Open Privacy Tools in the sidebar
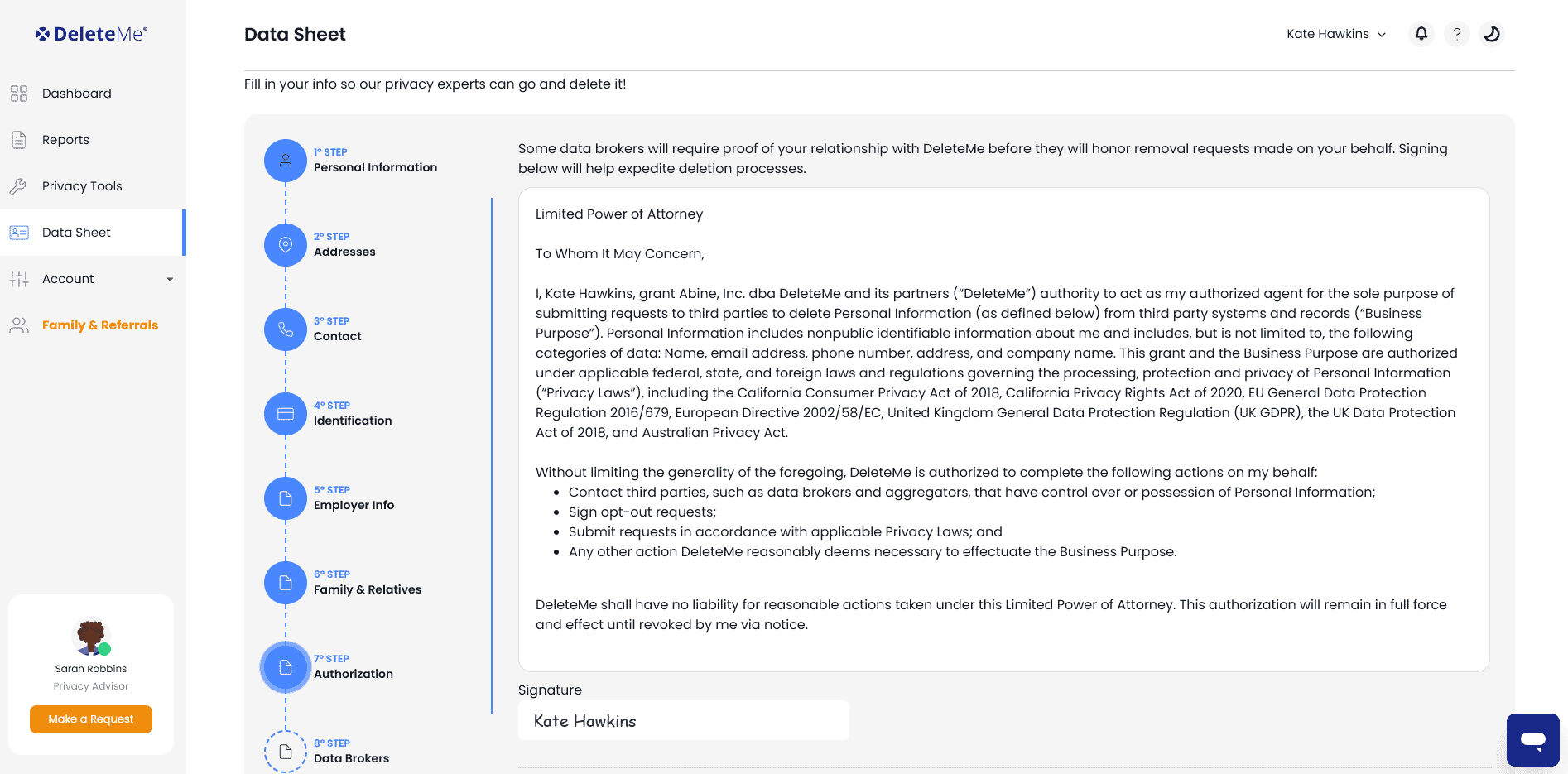 coord(82,186)
